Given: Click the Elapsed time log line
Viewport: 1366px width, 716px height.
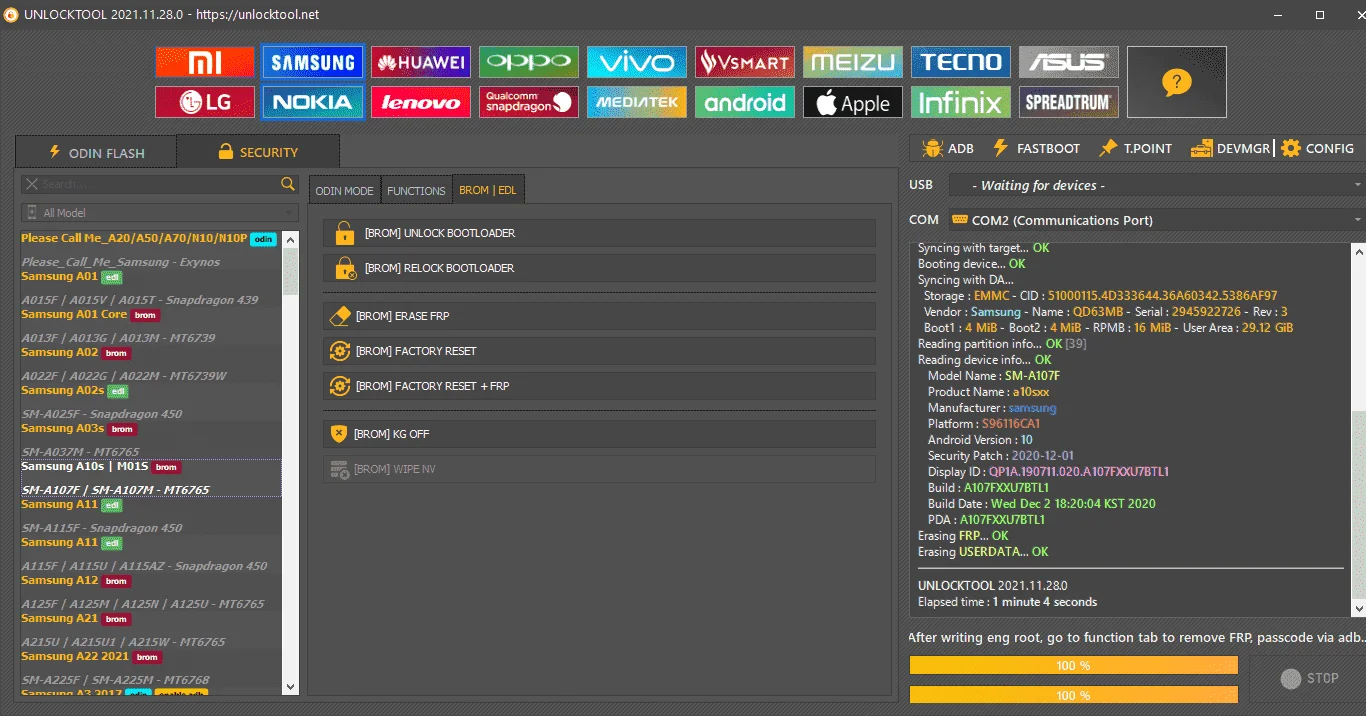Looking at the screenshot, I should [1007, 602].
